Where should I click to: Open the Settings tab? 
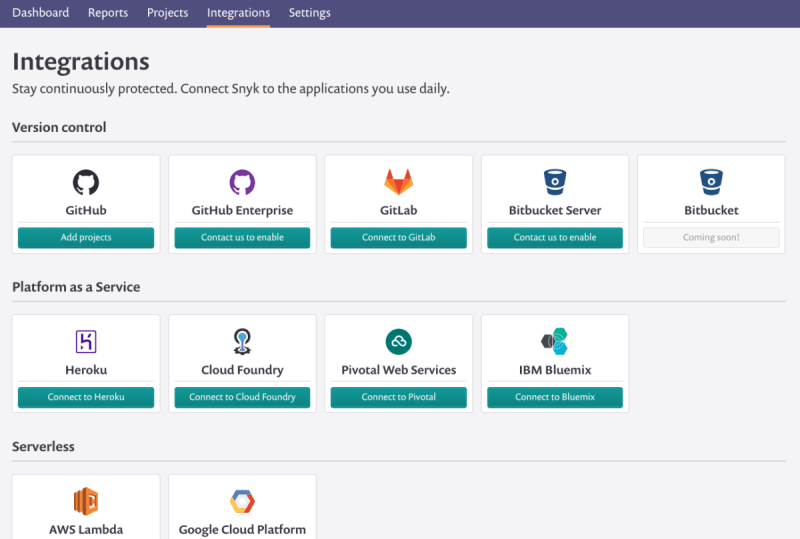point(310,13)
